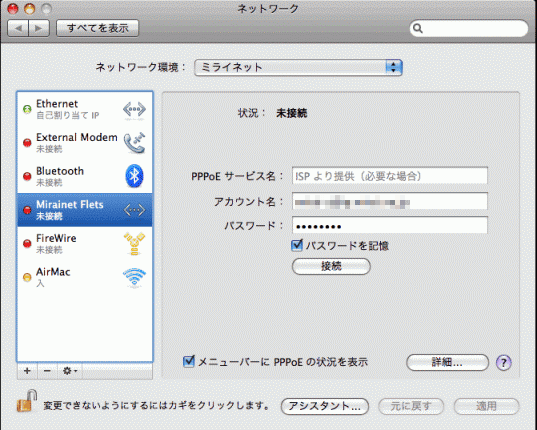The height and width of the screenshot is (430, 537).
Task: Launch the アシスタント... assistant
Action: click(x=325, y=406)
